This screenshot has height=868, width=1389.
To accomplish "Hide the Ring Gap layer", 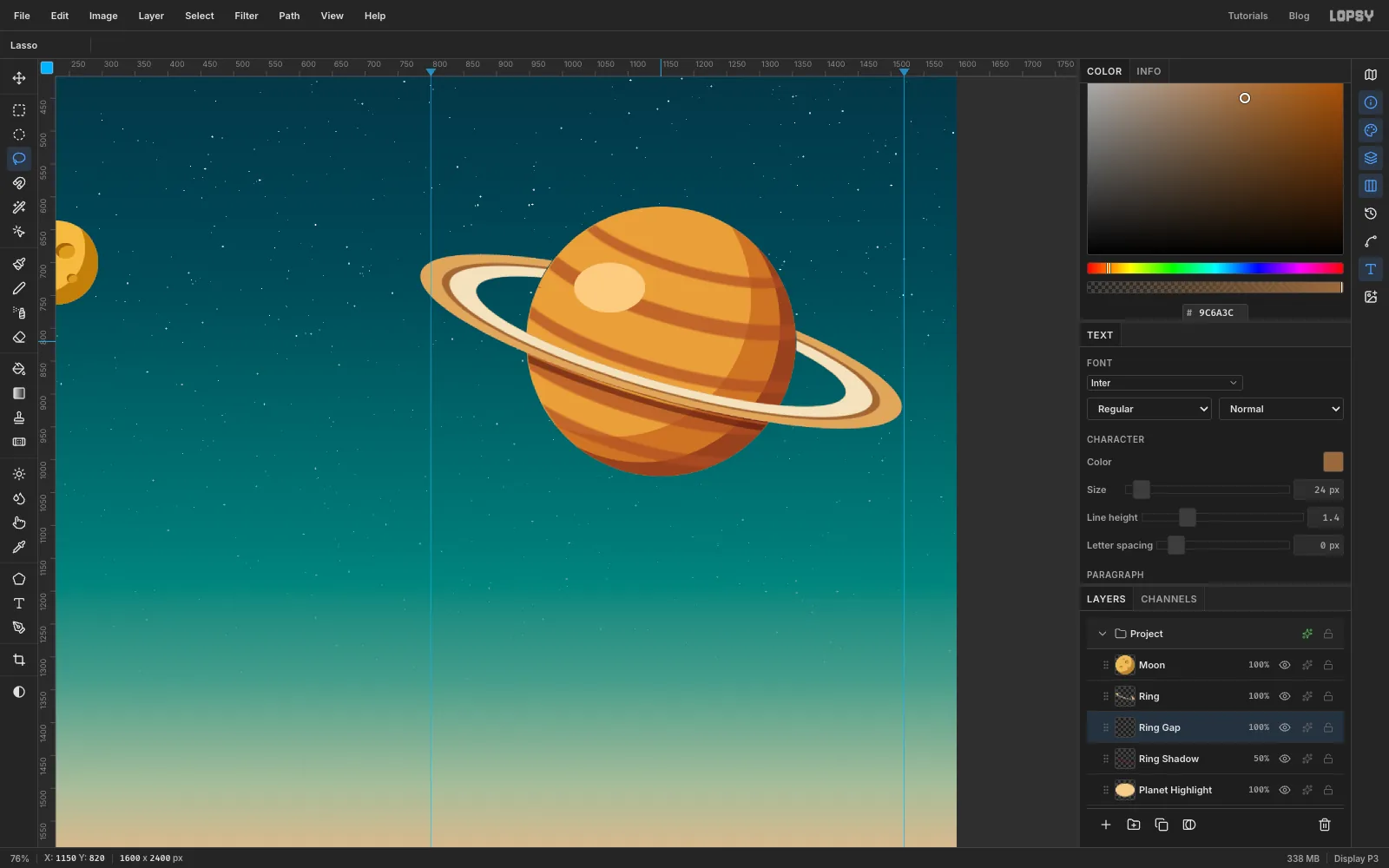I will click(x=1285, y=727).
